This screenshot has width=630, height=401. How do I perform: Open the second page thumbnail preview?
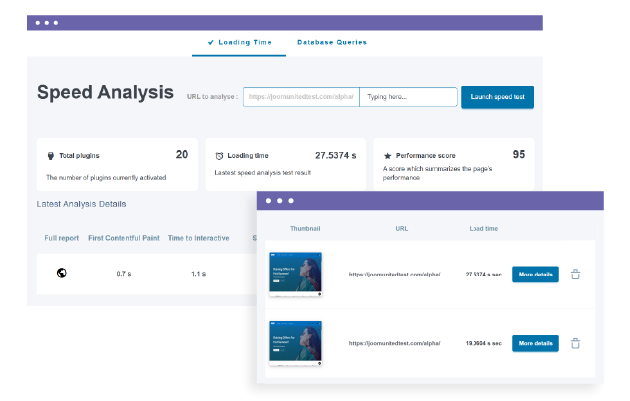click(296, 343)
